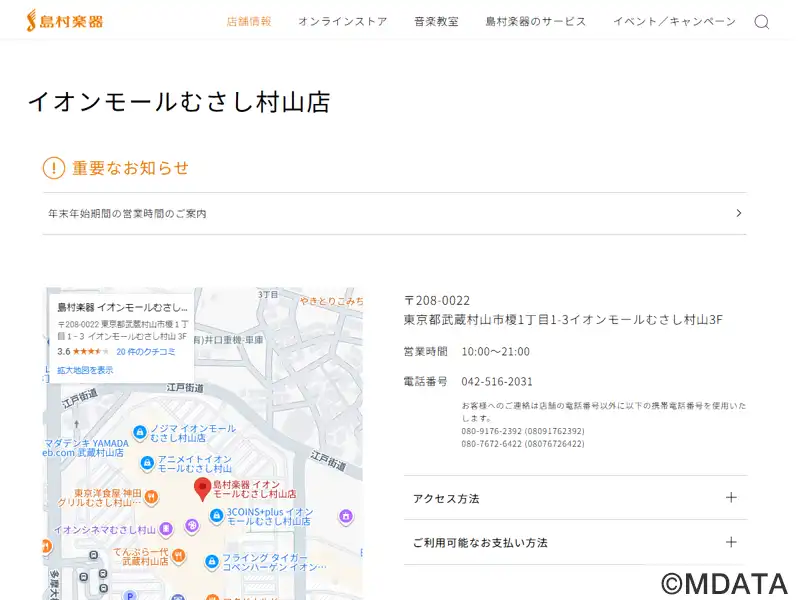Select the Animate shopping pin on map
This screenshot has height=600, width=800.
(x=147, y=463)
